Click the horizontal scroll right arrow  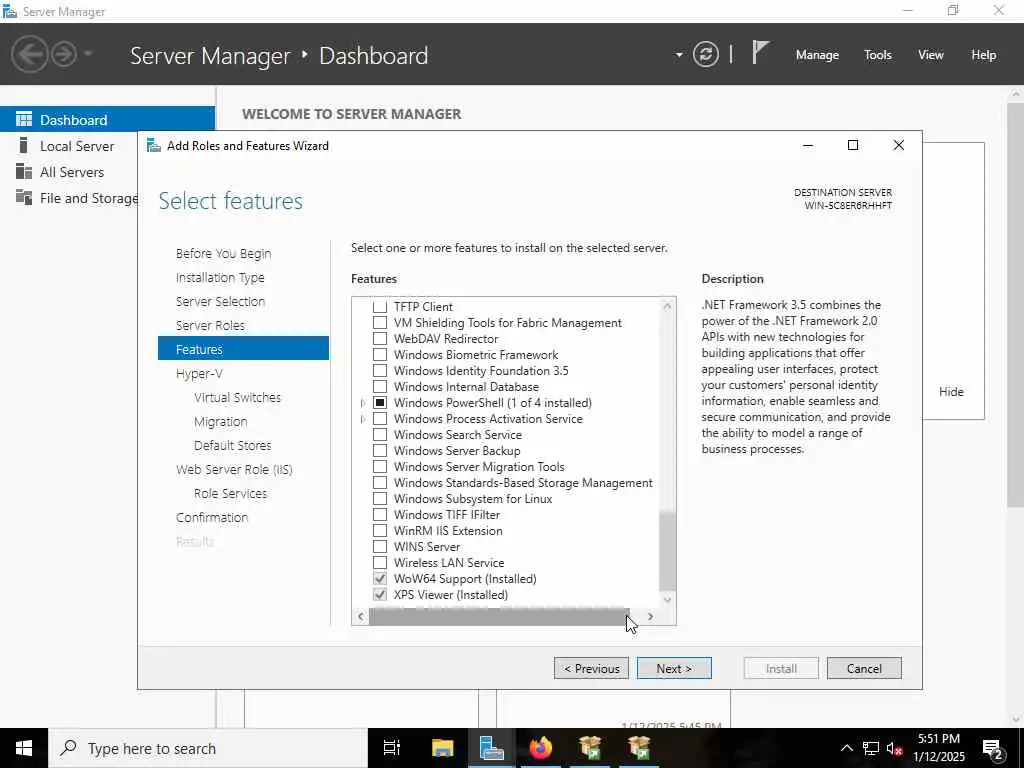[x=650, y=616]
